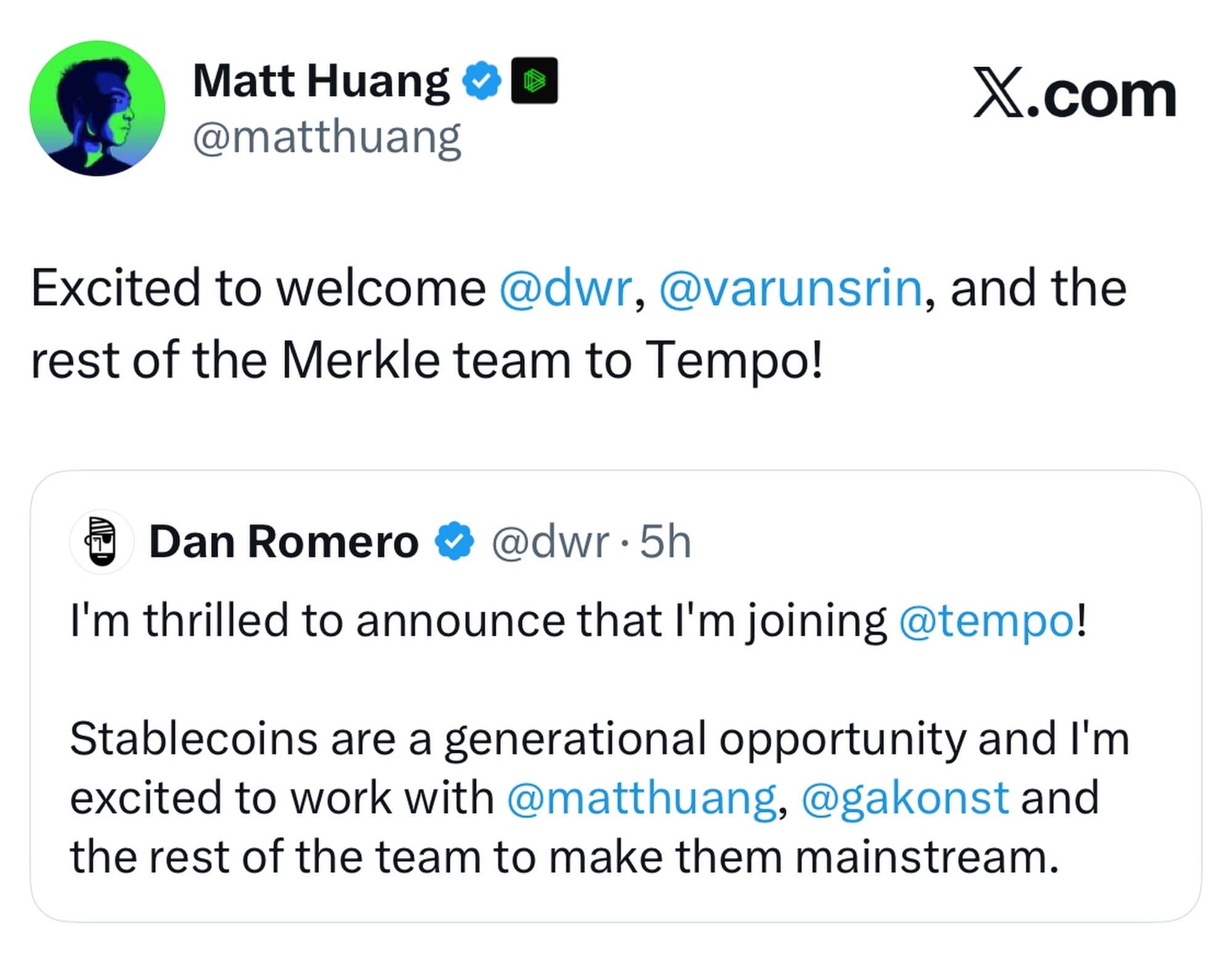Open the 5h timestamp of the quoted tweet
The image size is (1232, 959).
tap(665, 542)
